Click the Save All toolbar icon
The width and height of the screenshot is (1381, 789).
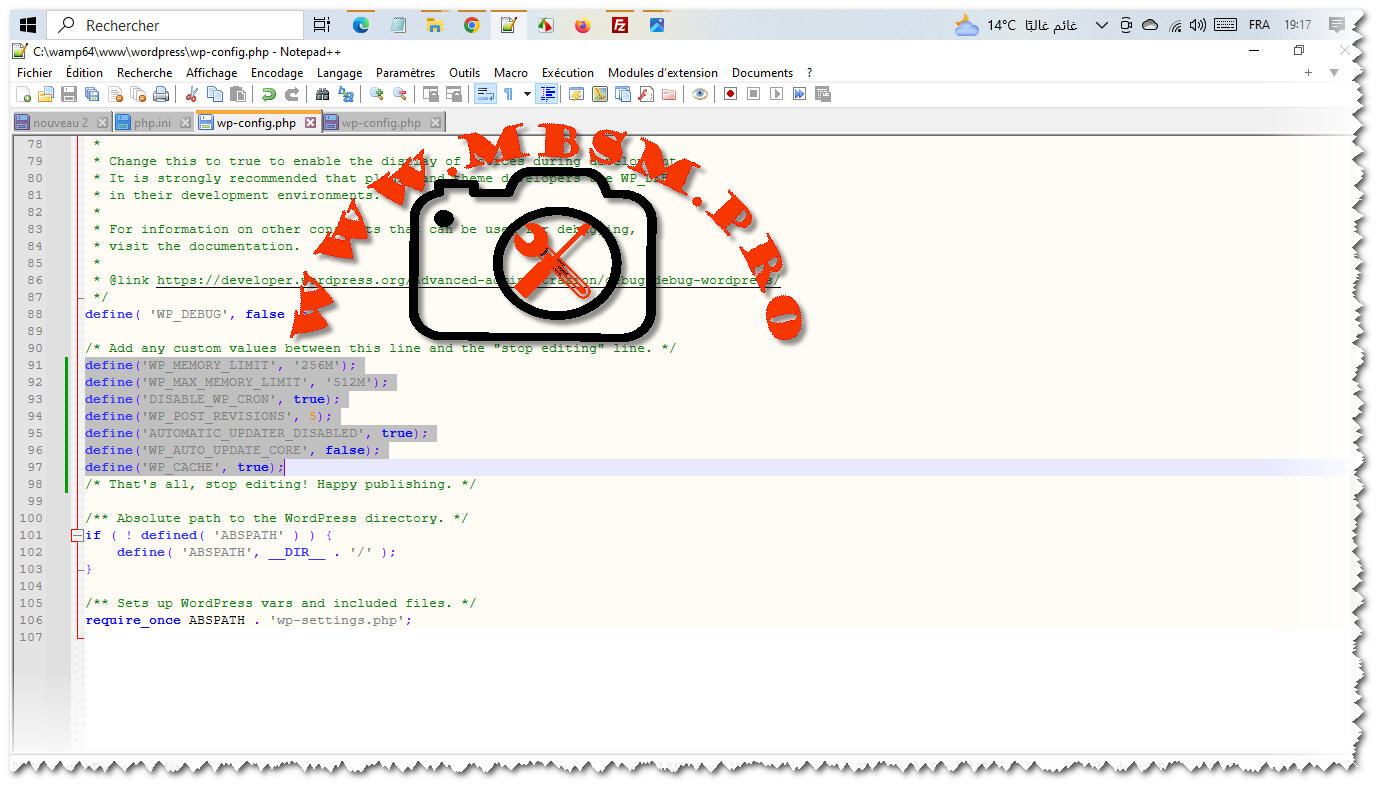pos(92,94)
